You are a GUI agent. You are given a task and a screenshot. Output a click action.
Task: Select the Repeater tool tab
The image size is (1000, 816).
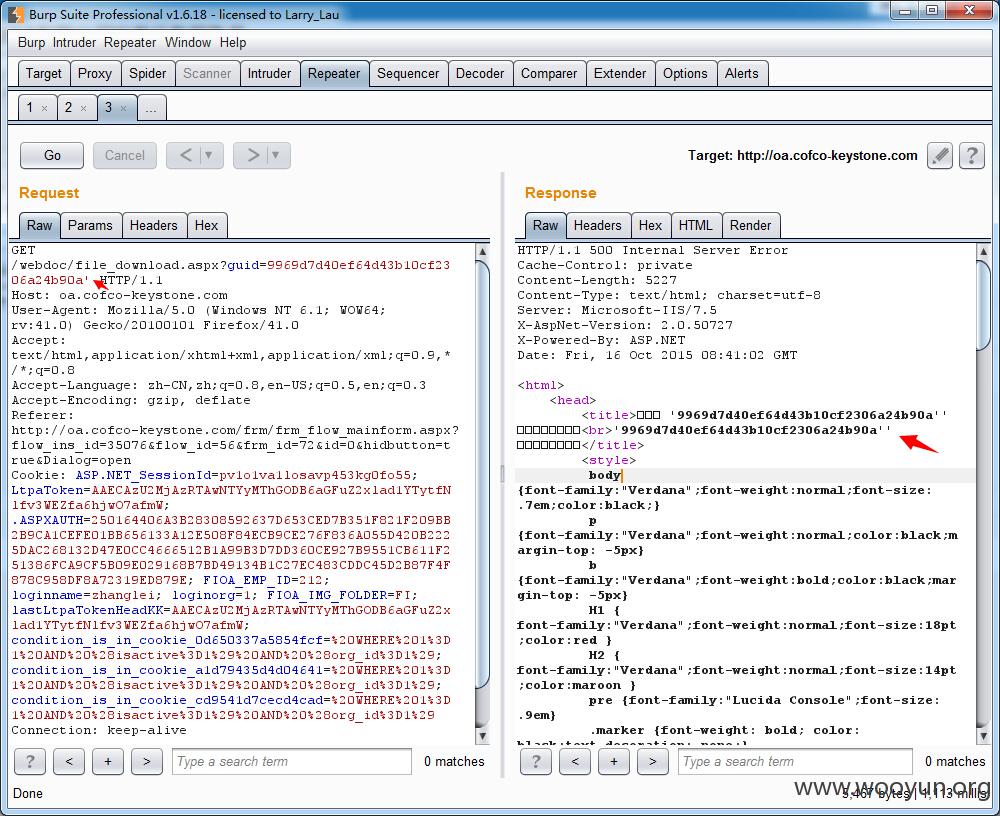coord(334,73)
